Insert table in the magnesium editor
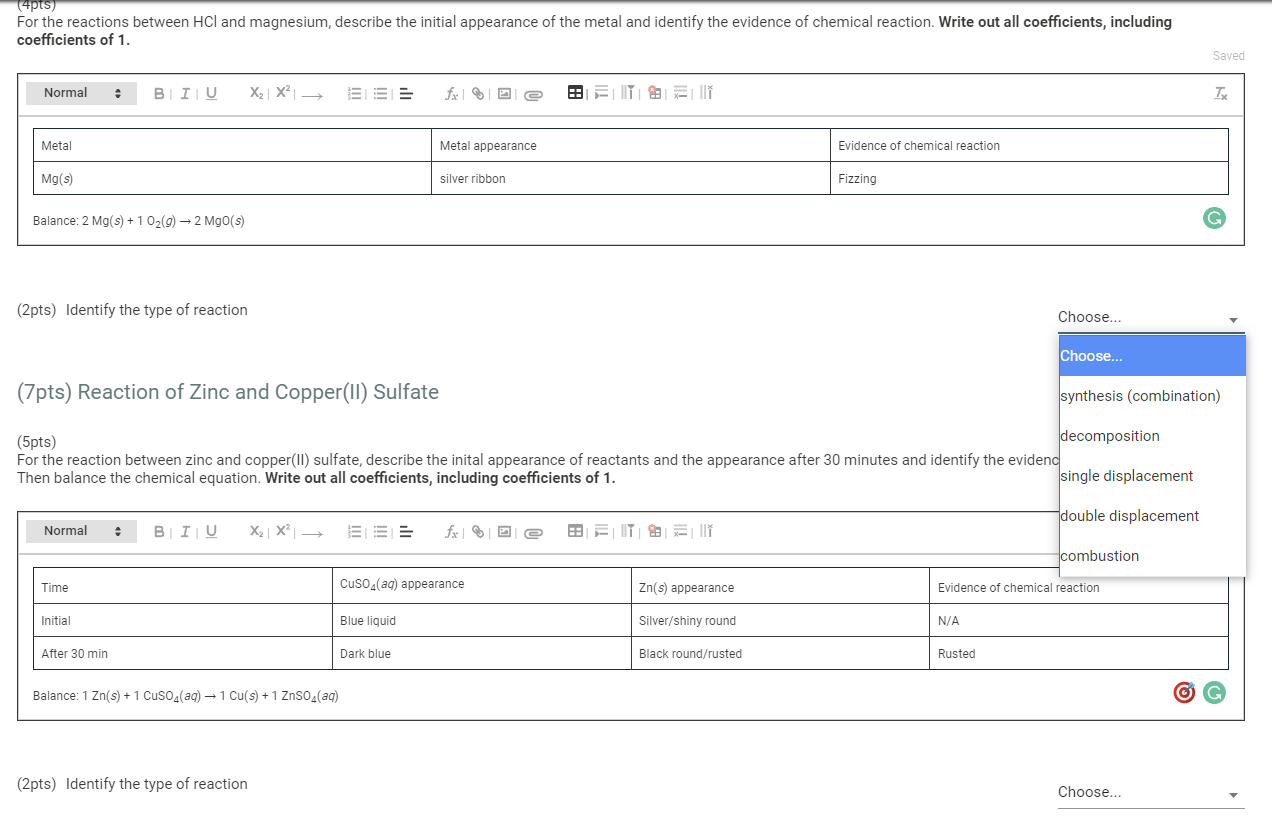This screenshot has width=1272, height=838. (x=576, y=93)
